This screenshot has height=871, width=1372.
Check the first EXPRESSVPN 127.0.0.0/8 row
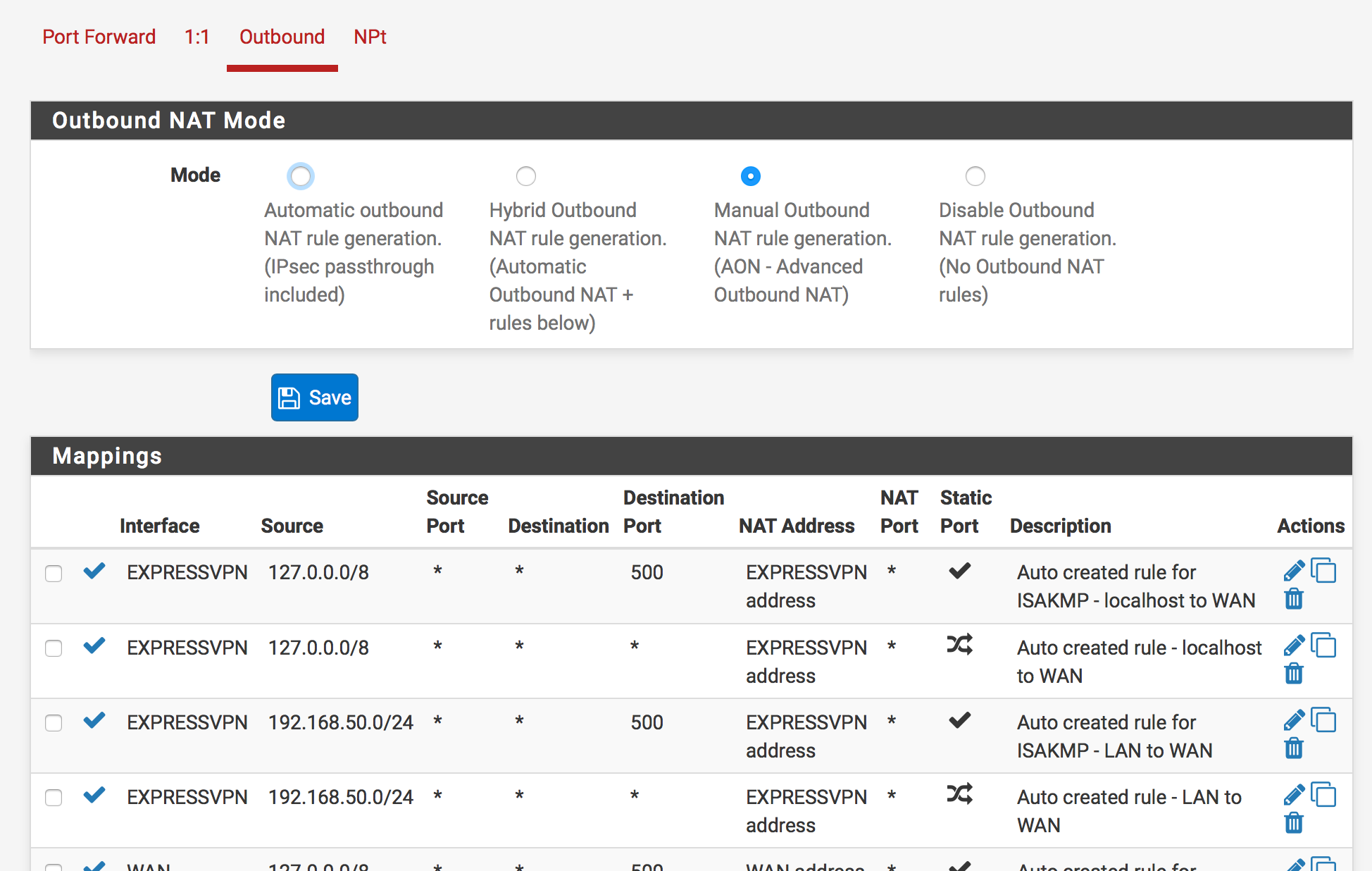coord(54,574)
